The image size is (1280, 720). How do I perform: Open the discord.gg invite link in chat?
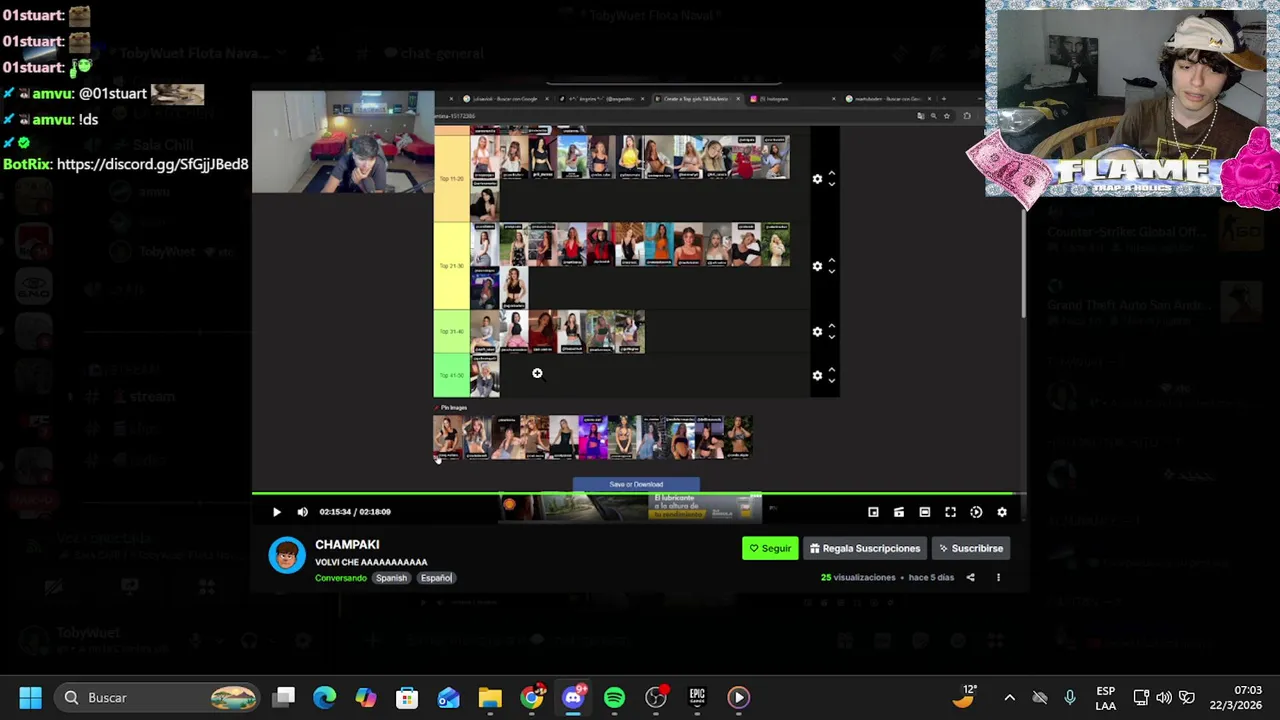(153, 164)
